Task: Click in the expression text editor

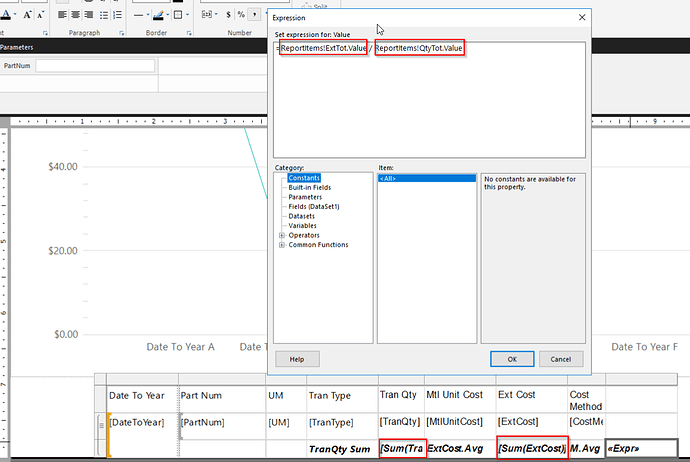Action: pyautogui.click(x=429, y=100)
